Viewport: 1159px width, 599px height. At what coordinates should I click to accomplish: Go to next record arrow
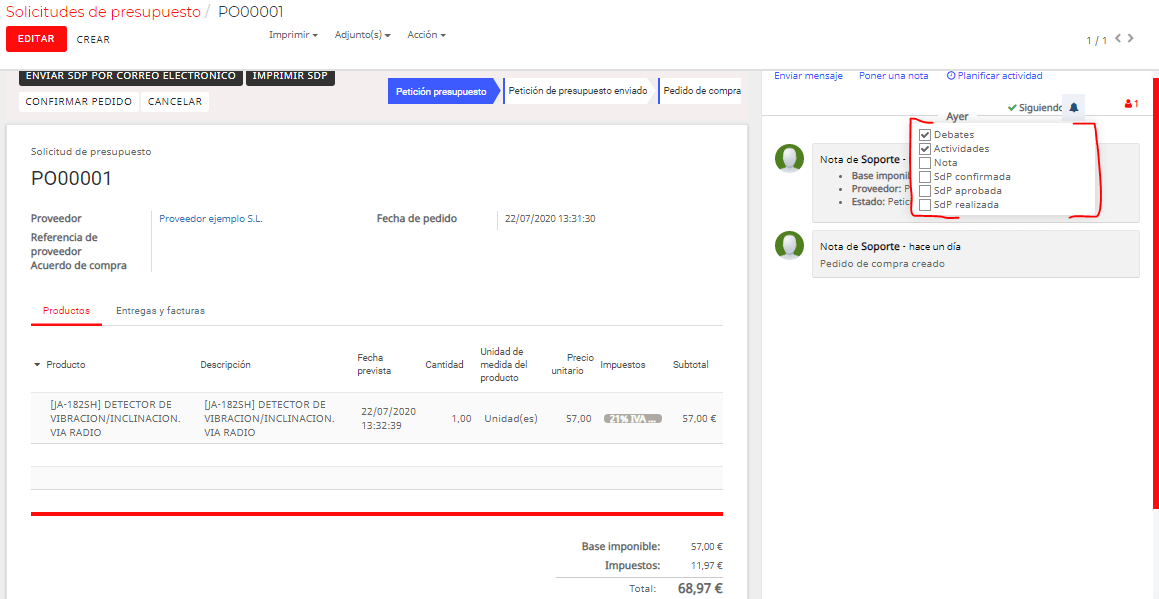[x=1131, y=38]
